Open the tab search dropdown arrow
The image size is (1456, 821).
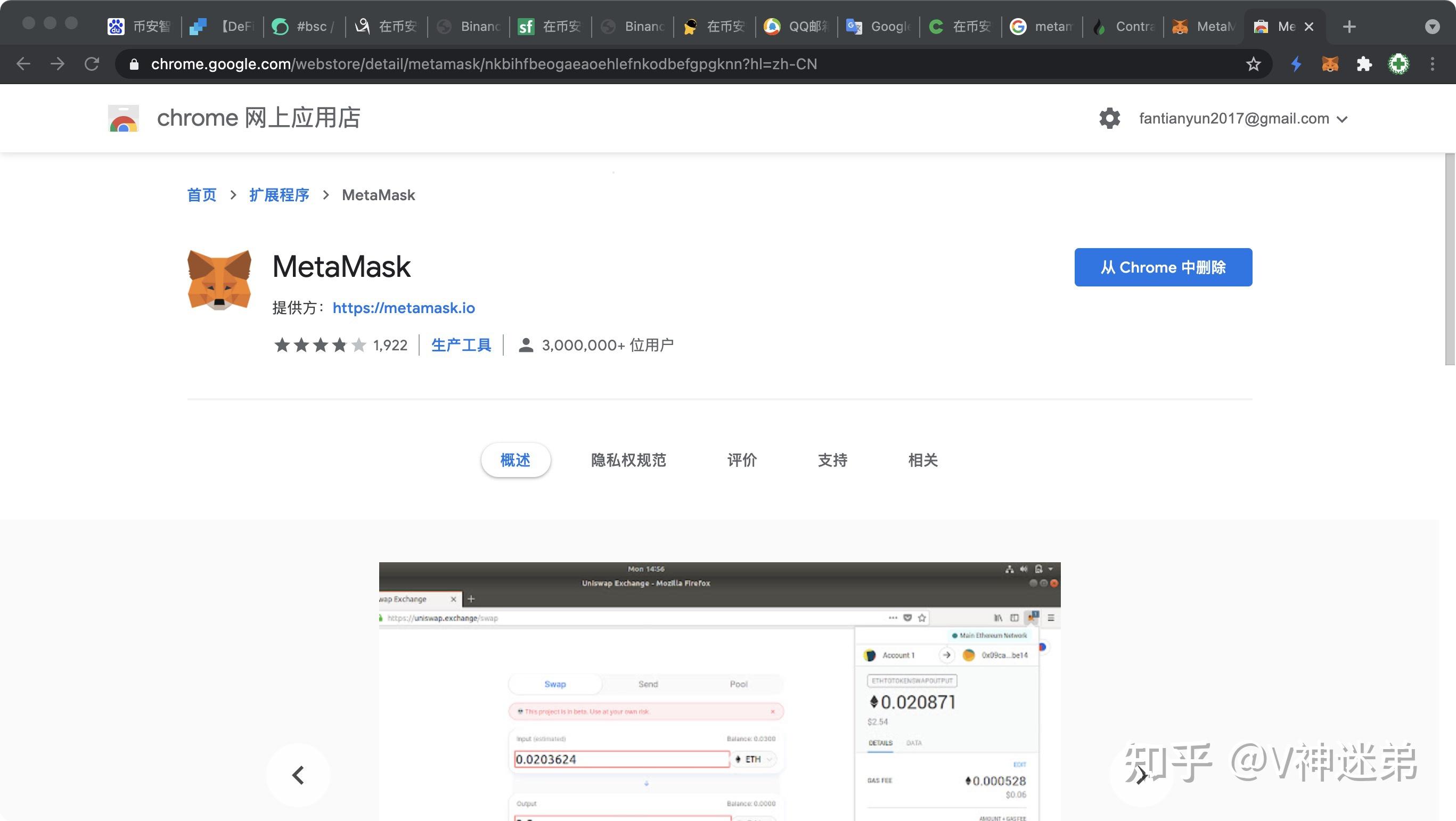[1432, 27]
